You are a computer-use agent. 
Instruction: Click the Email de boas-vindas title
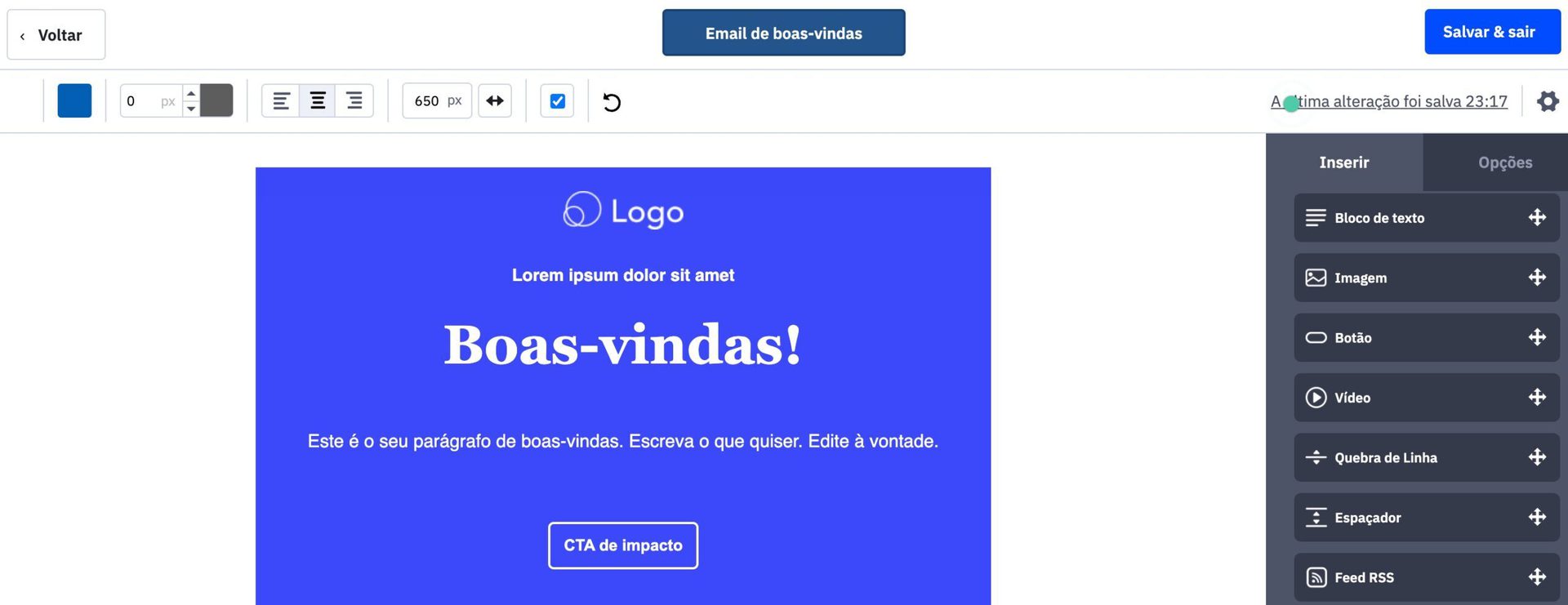point(783,33)
